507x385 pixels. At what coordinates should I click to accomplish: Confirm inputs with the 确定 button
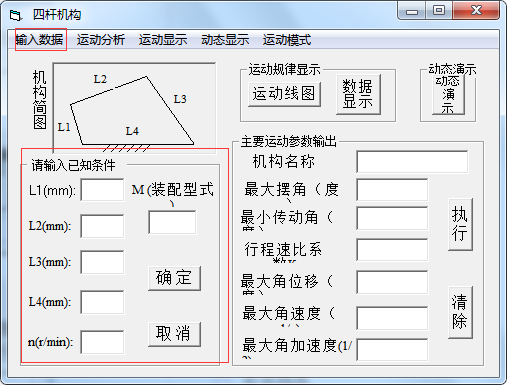[x=174, y=278]
